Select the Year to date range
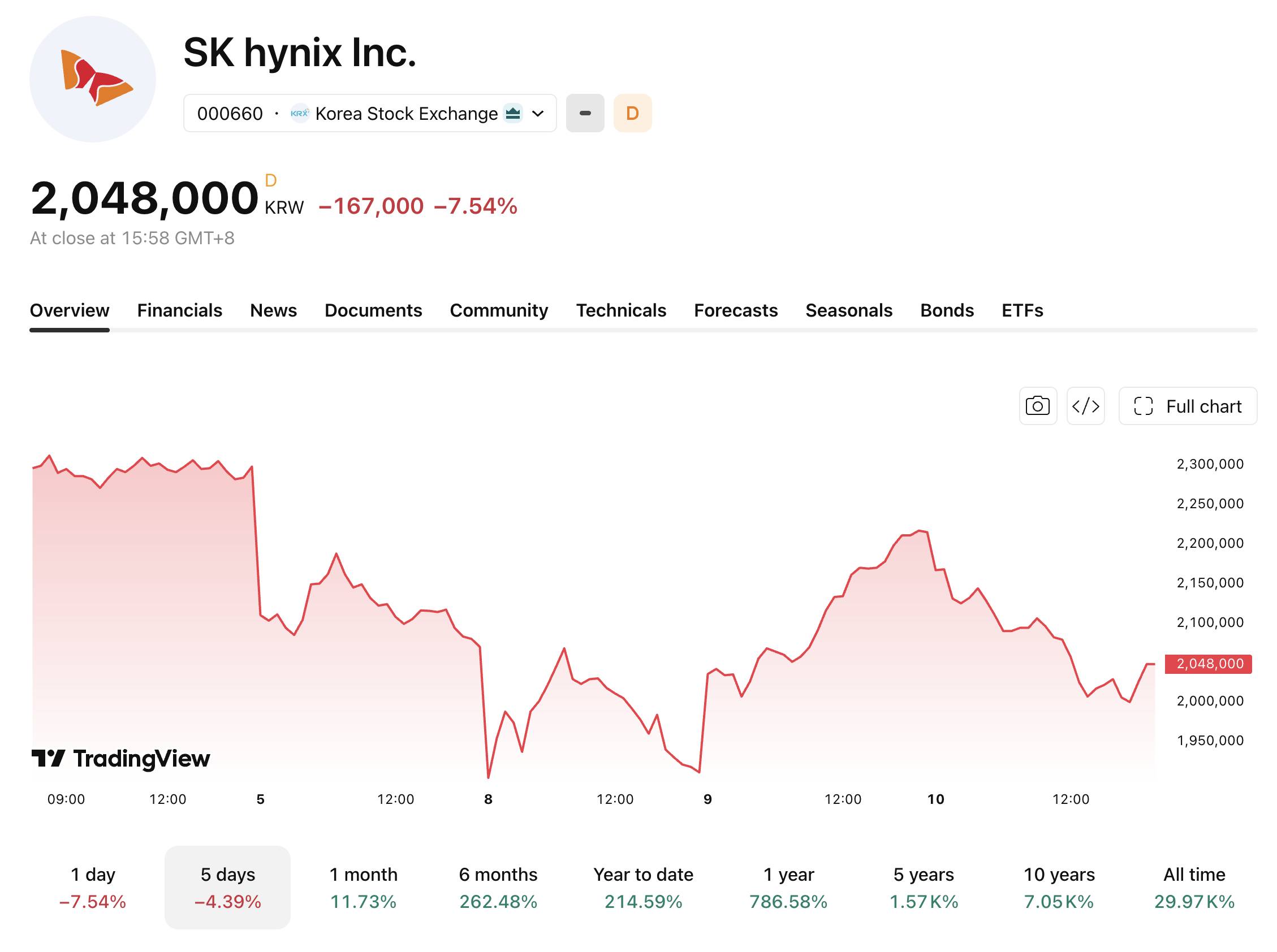Viewport: 1277px width, 952px height. pyautogui.click(x=643, y=887)
